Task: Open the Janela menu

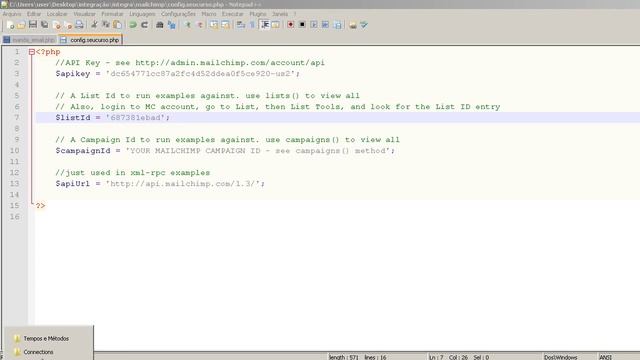Action: (280, 14)
